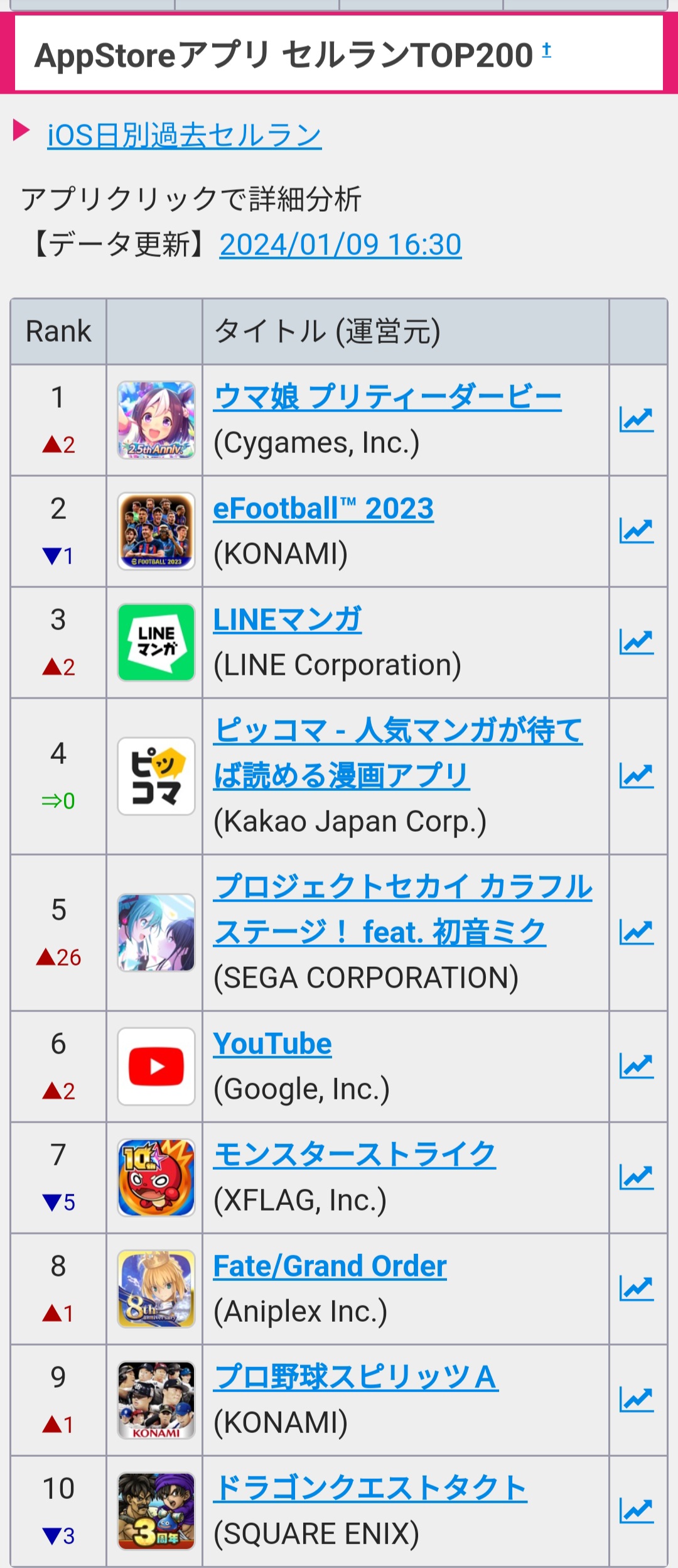Image resolution: width=678 pixels, height=1568 pixels.
Task: Click the chart icon in the LINEマンガ row
Action: point(637,642)
